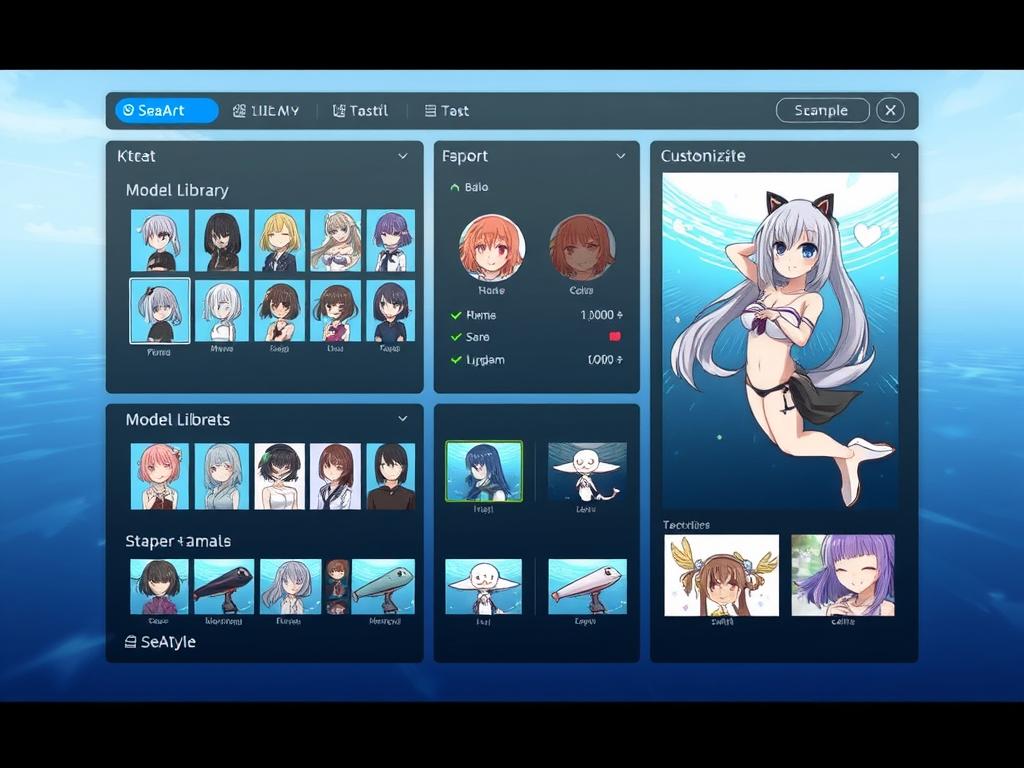Select brown-haired school uniform model in Model Librats

(x=336, y=477)
